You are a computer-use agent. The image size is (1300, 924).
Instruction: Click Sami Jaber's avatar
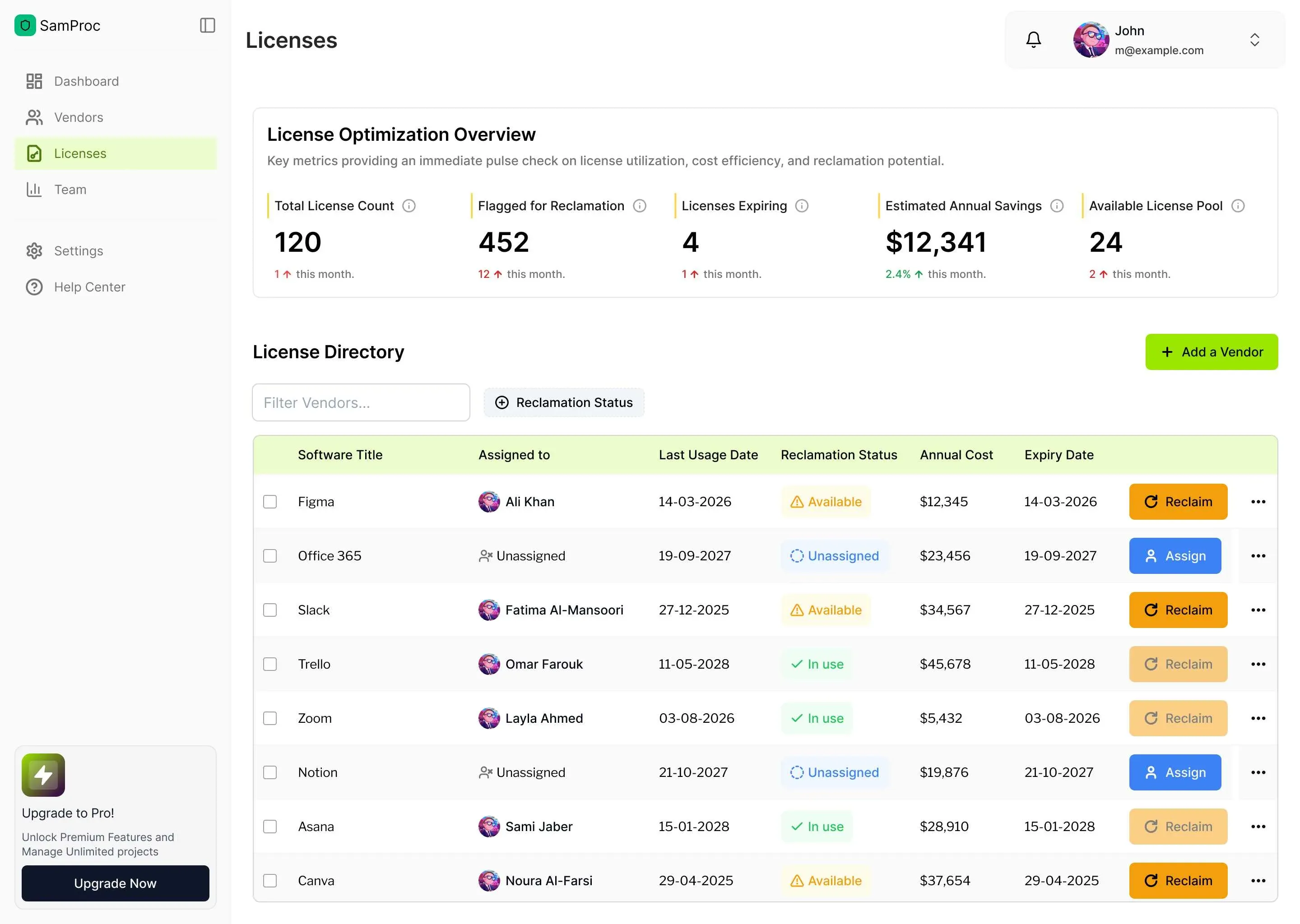click(489, 827)
